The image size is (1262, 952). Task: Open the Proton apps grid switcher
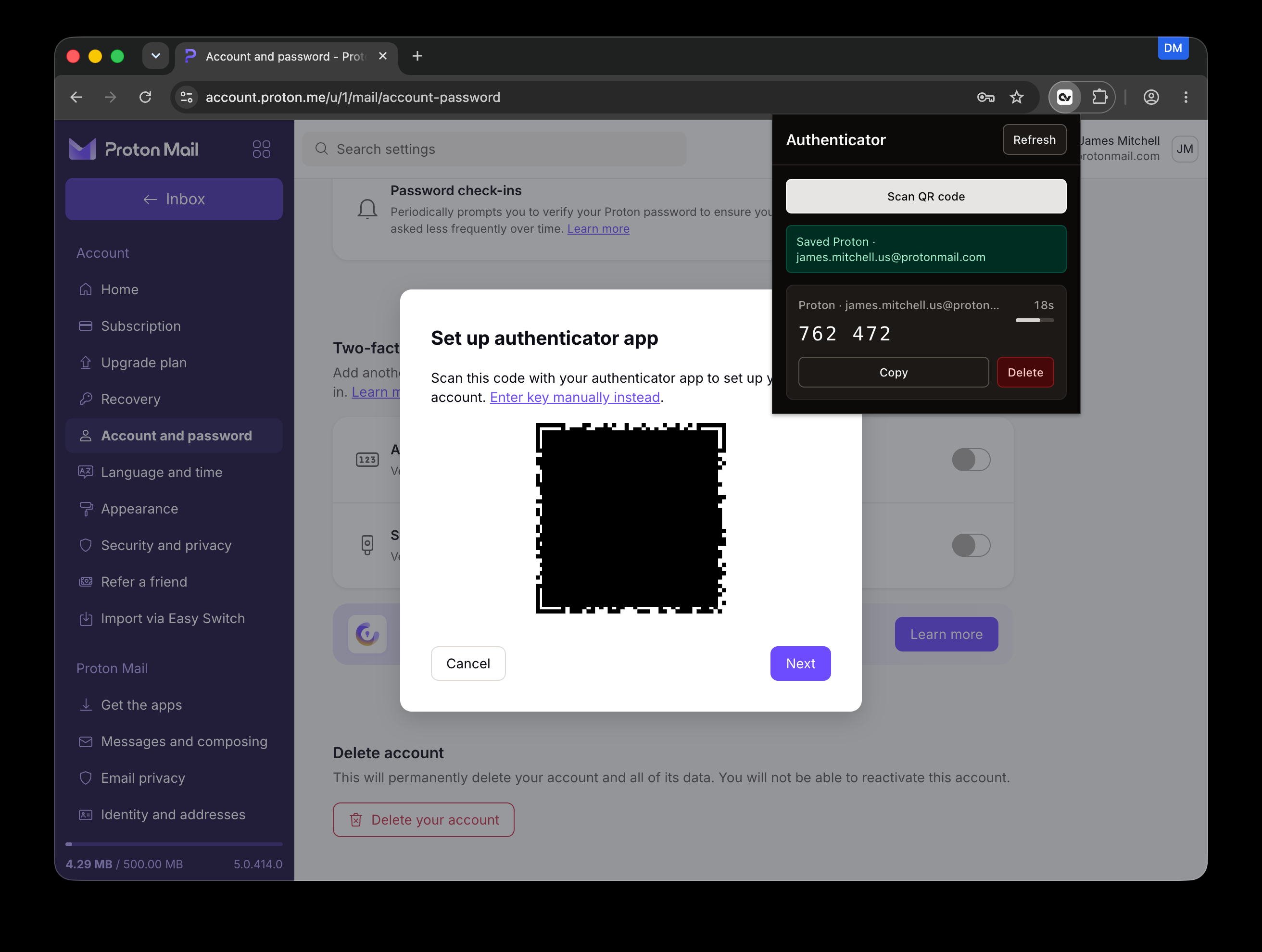point(261,150)
